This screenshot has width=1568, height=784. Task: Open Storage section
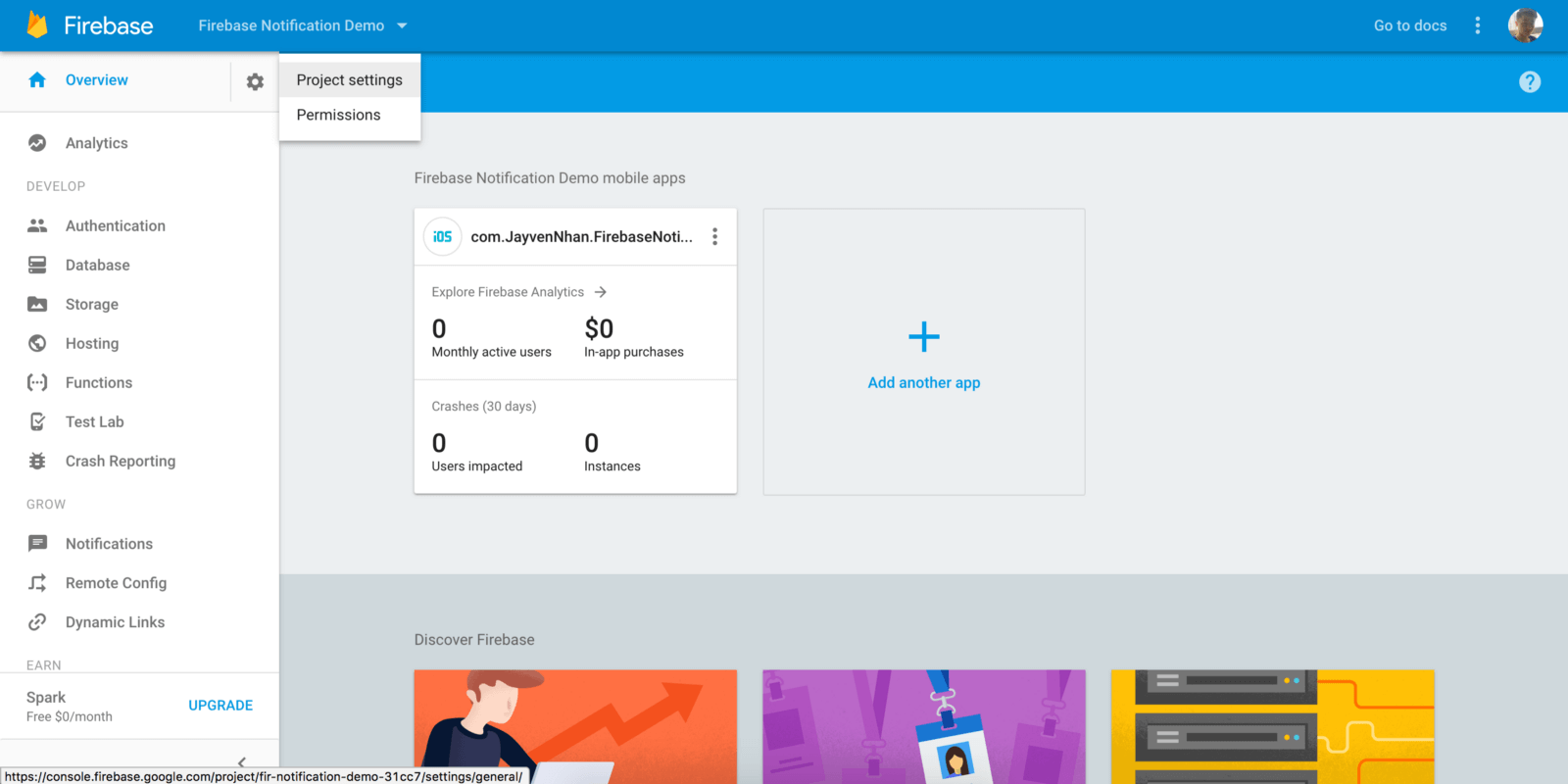(x=92, y=304)
